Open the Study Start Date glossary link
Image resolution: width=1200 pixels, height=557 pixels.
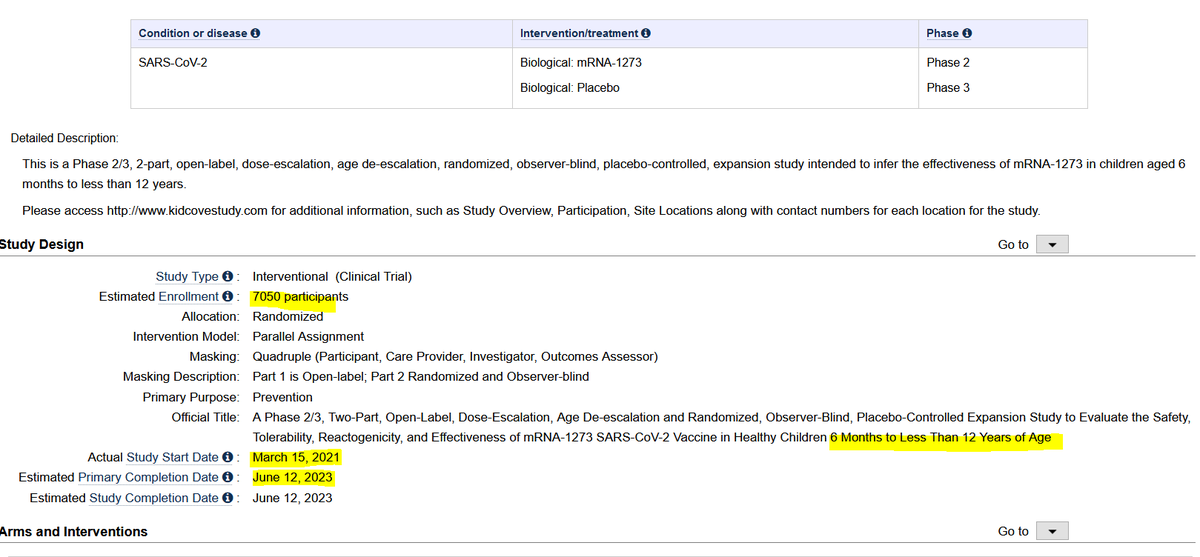pos(172,458)
